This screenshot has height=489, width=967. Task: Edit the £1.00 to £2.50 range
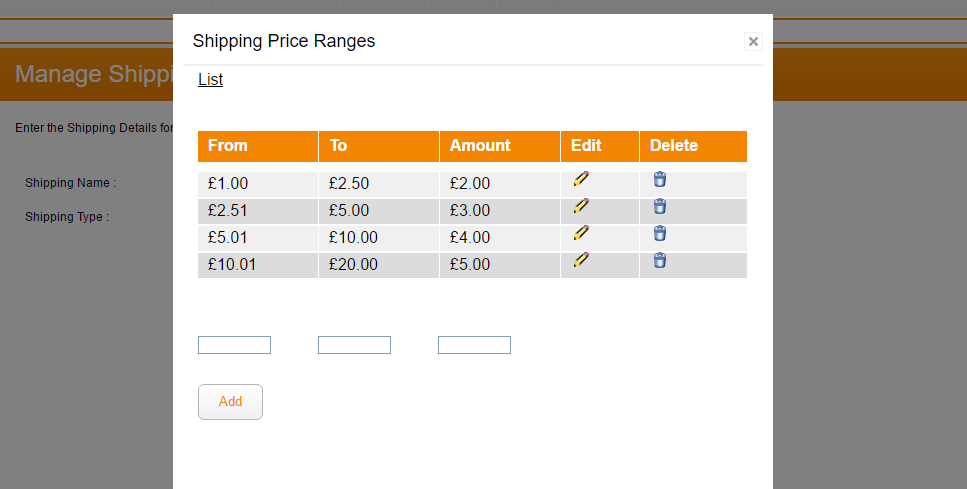581,180
